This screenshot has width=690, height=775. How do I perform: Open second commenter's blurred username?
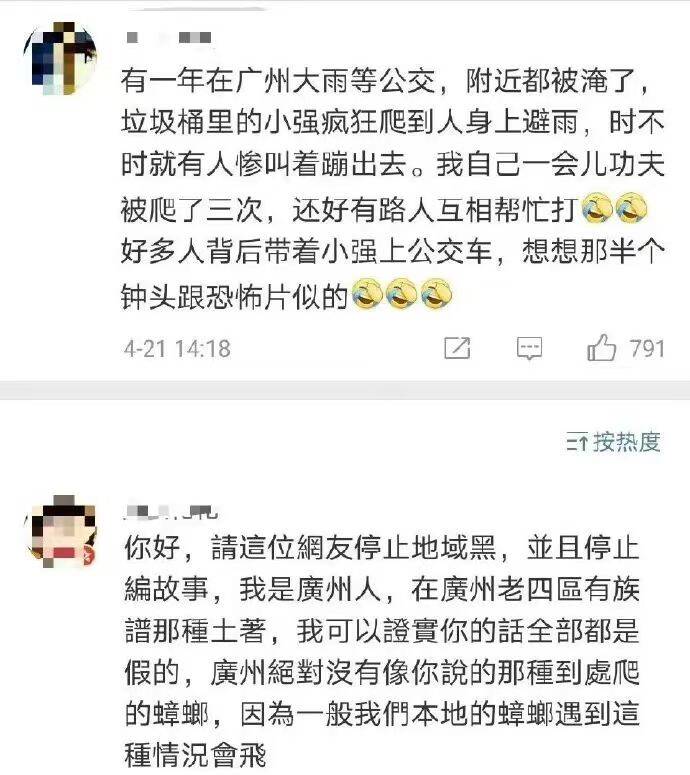click(170, 512)
